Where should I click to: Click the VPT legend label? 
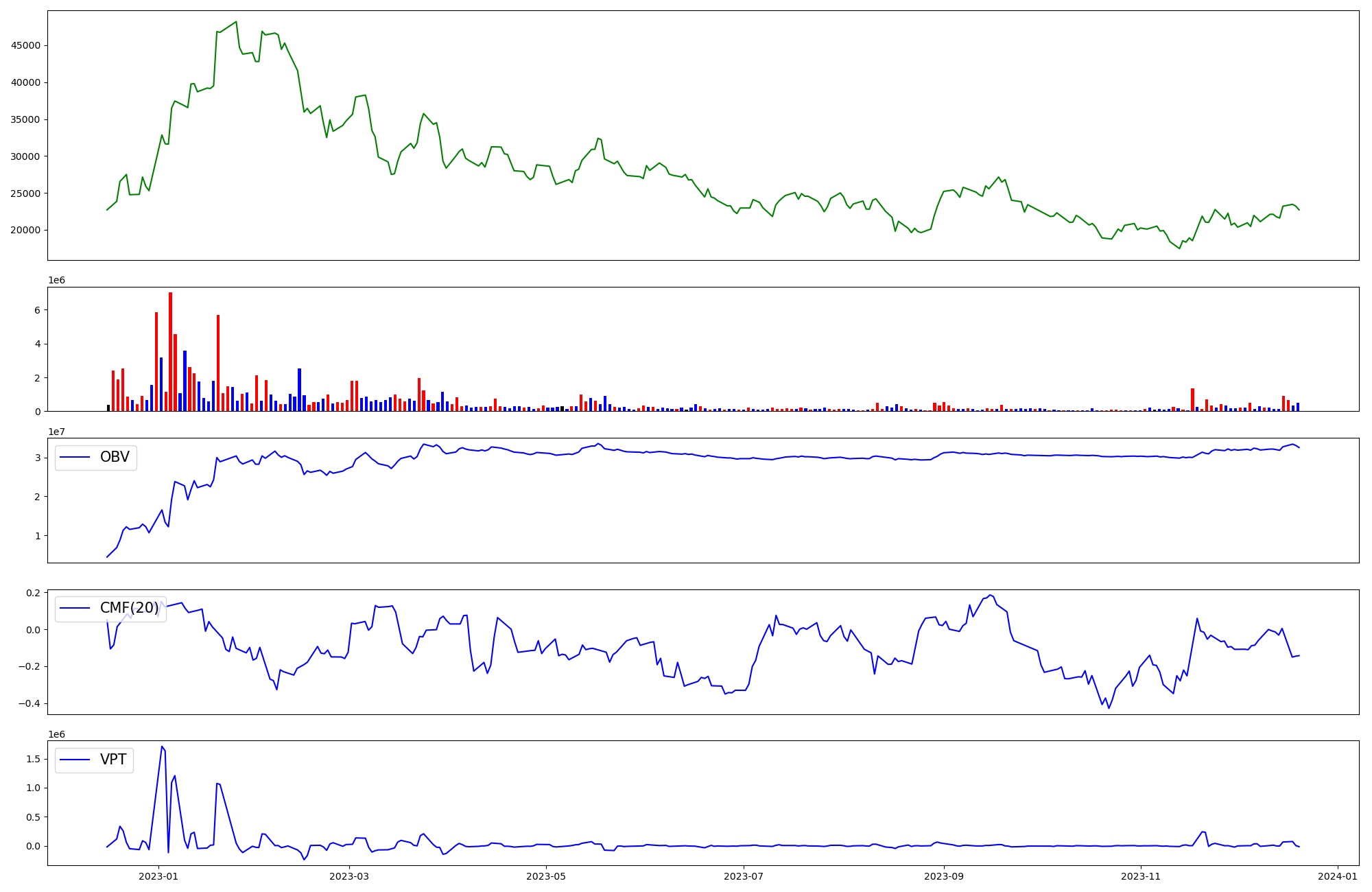[x=113, y=760]
